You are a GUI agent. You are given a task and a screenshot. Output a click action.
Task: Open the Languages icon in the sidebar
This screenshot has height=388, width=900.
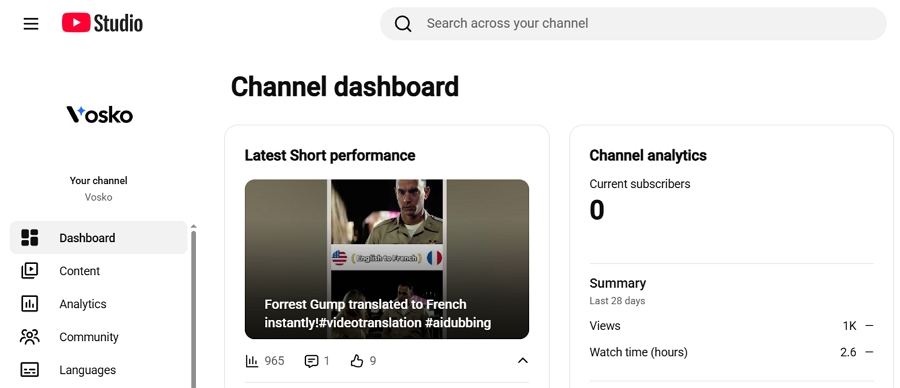coord(29,370)
